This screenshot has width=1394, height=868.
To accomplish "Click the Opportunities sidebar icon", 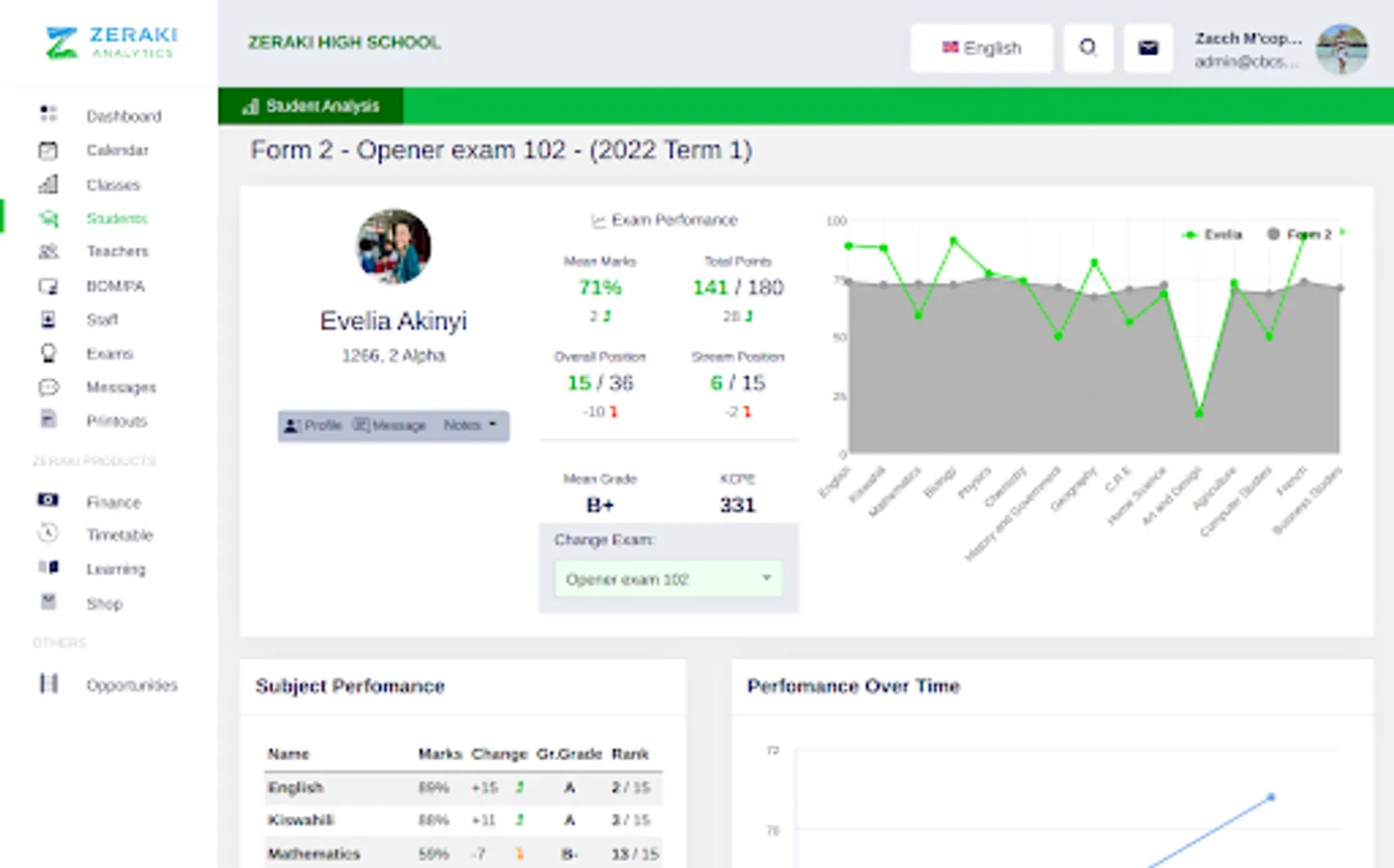I will pos(48,684).
